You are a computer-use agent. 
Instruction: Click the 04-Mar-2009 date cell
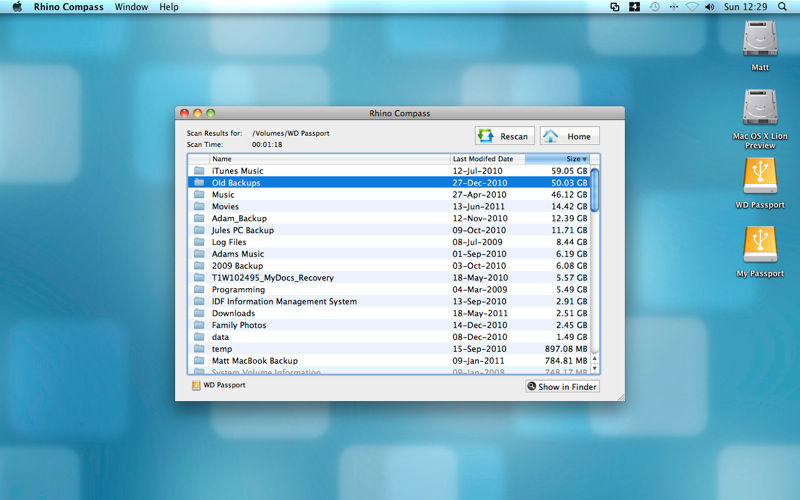point(480,289)
